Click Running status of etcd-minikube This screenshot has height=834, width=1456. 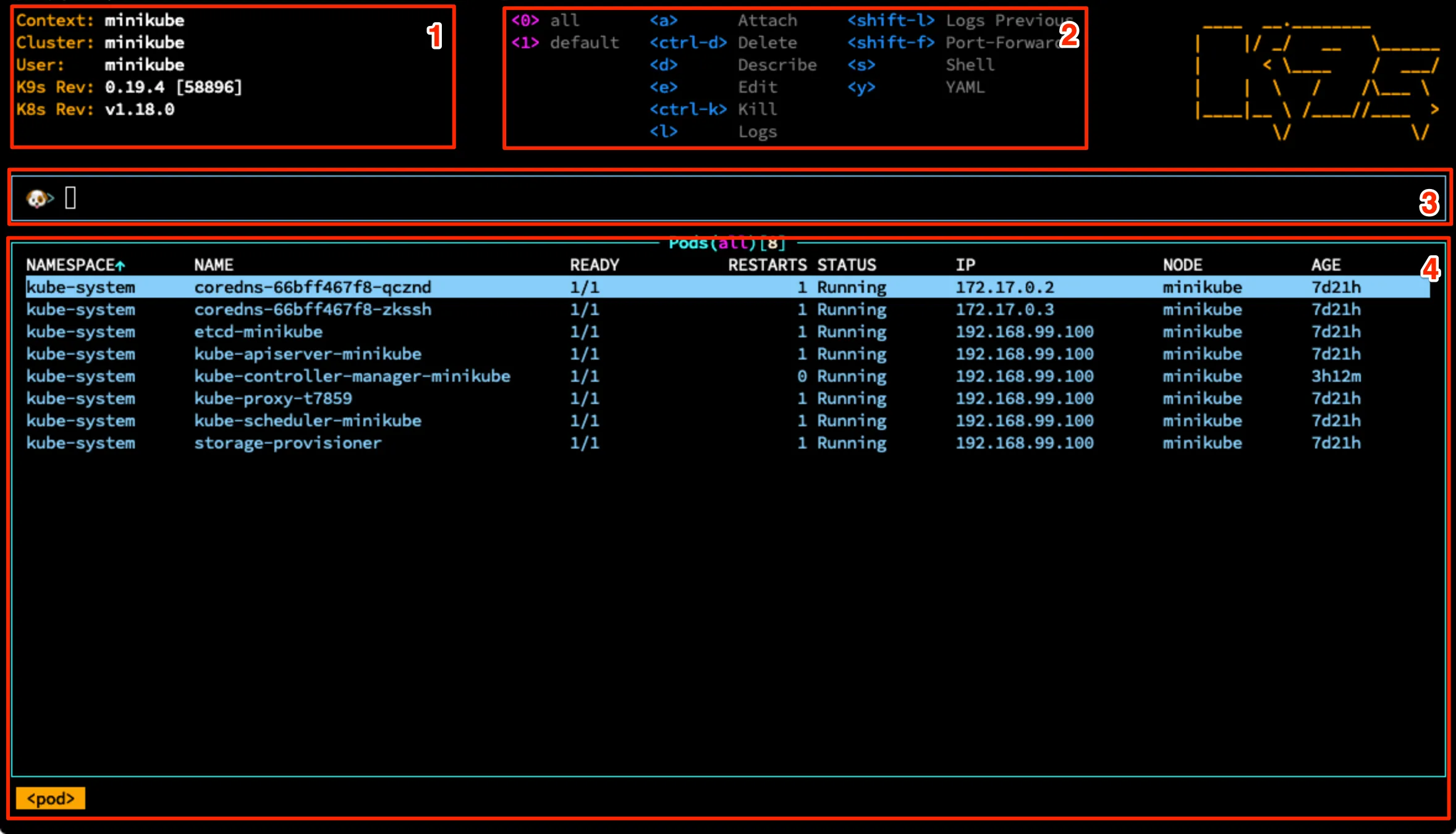tap(852, 332)
